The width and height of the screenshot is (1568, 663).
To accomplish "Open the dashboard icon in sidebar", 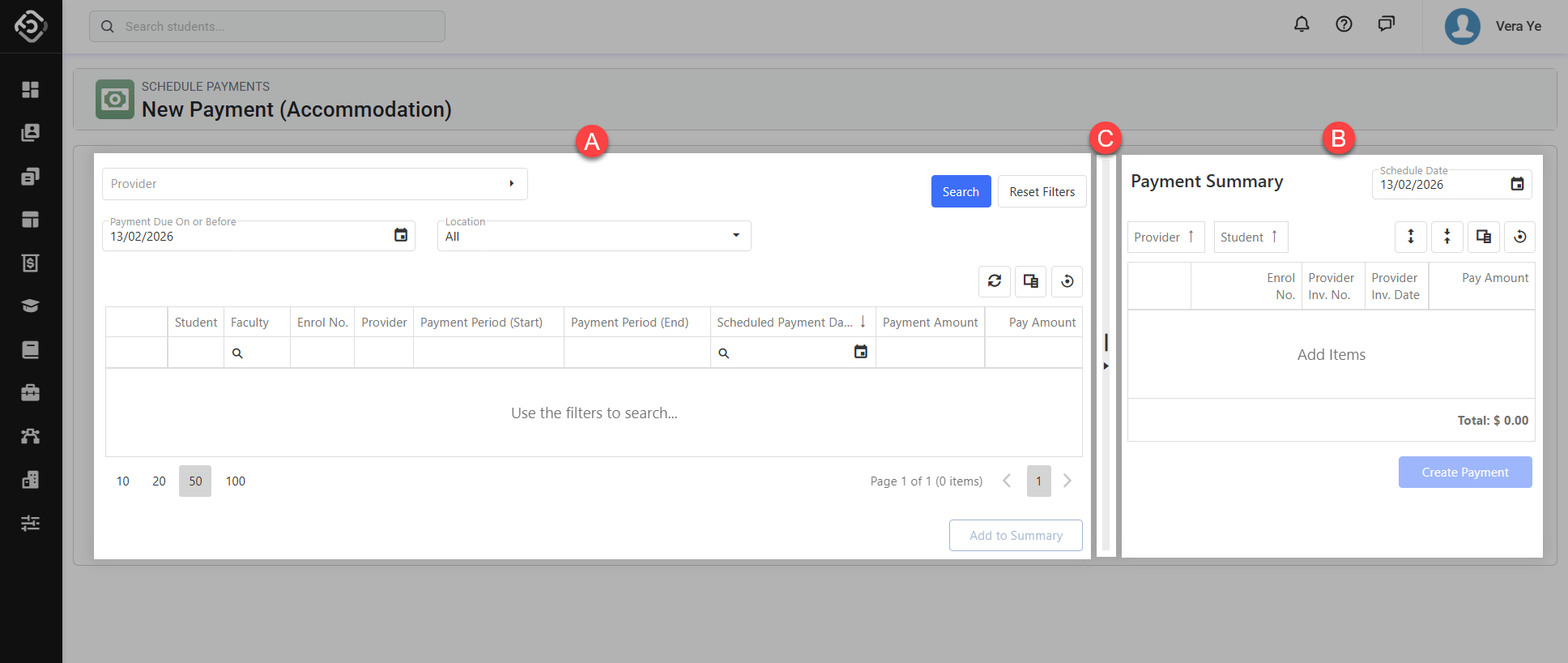I will (31, 89).
